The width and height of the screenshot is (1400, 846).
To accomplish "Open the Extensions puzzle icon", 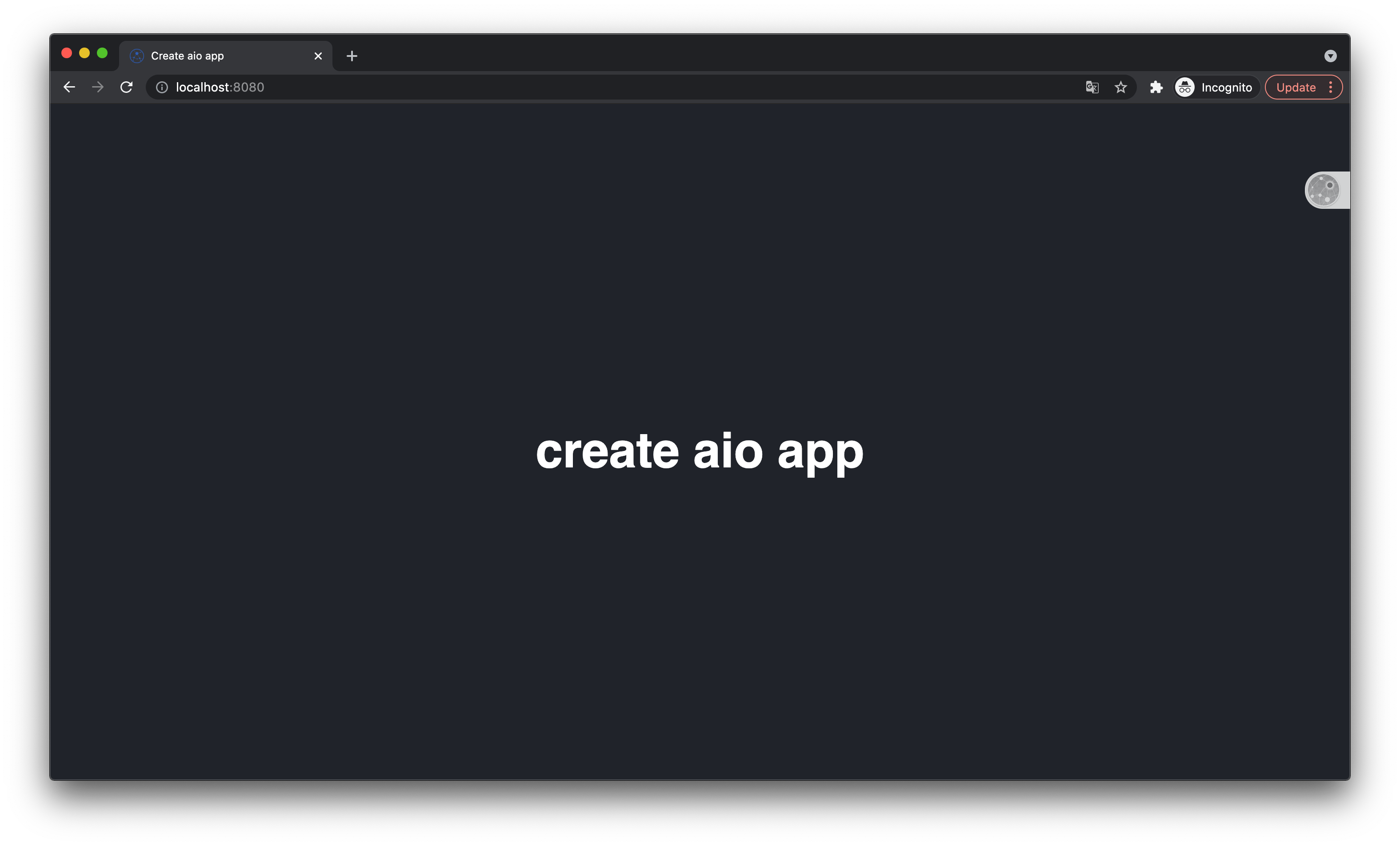I will point(1156,87).
